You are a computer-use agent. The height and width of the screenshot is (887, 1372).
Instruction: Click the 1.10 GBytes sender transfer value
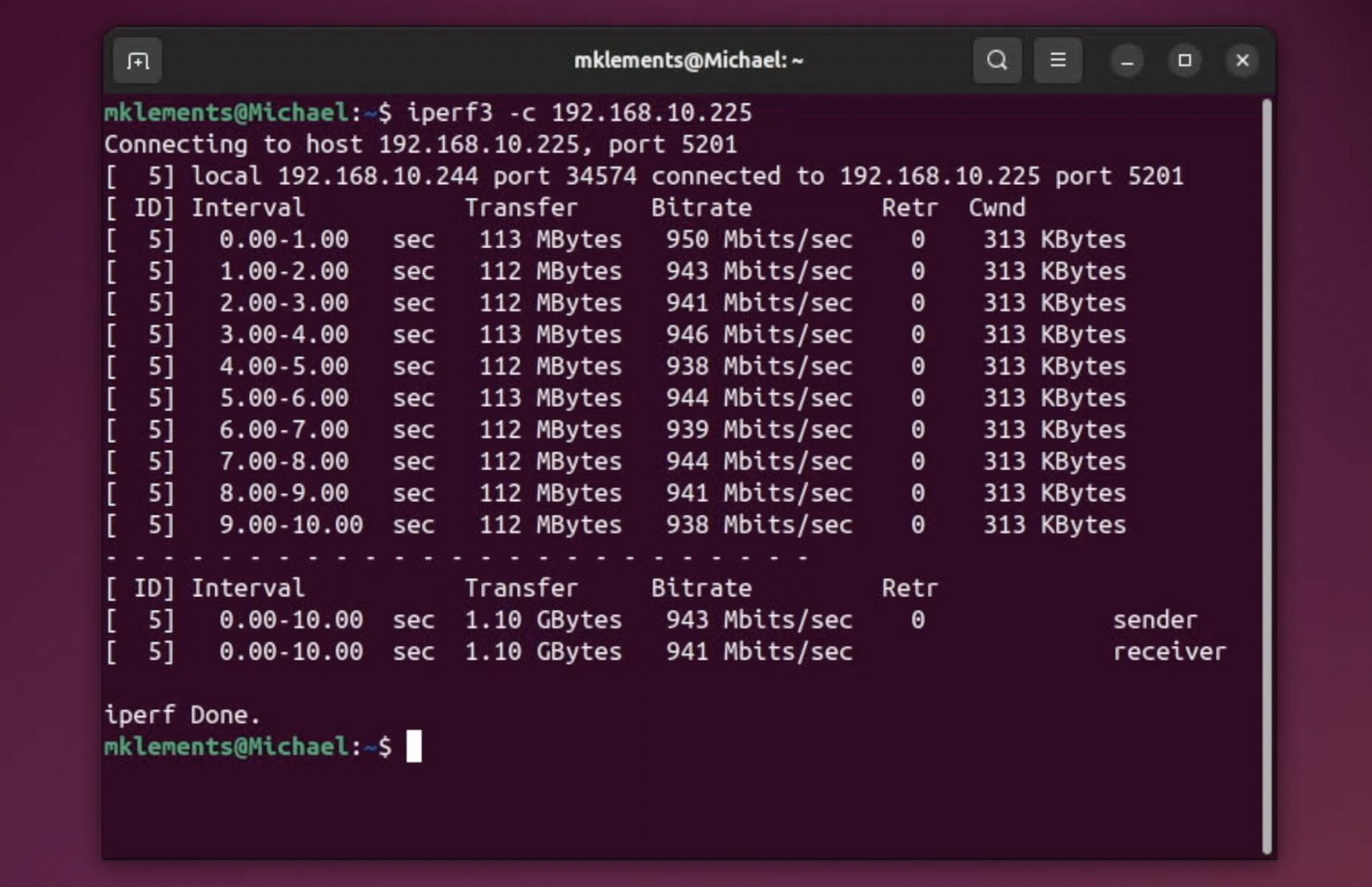pos(543,620)
